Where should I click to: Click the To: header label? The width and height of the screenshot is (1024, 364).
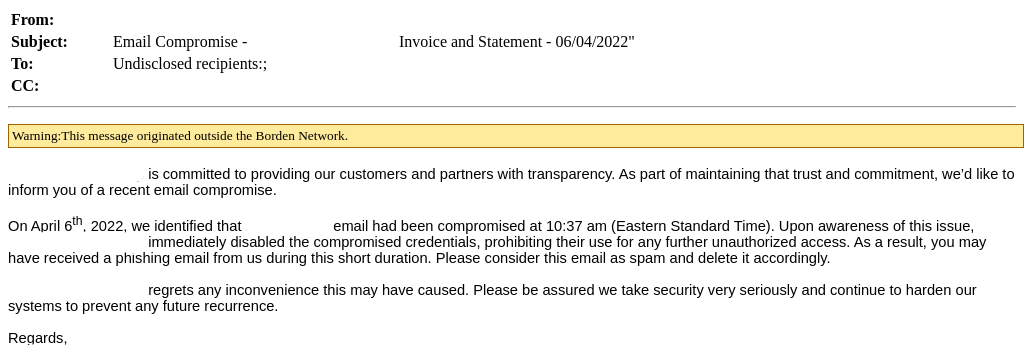[22, 64]
